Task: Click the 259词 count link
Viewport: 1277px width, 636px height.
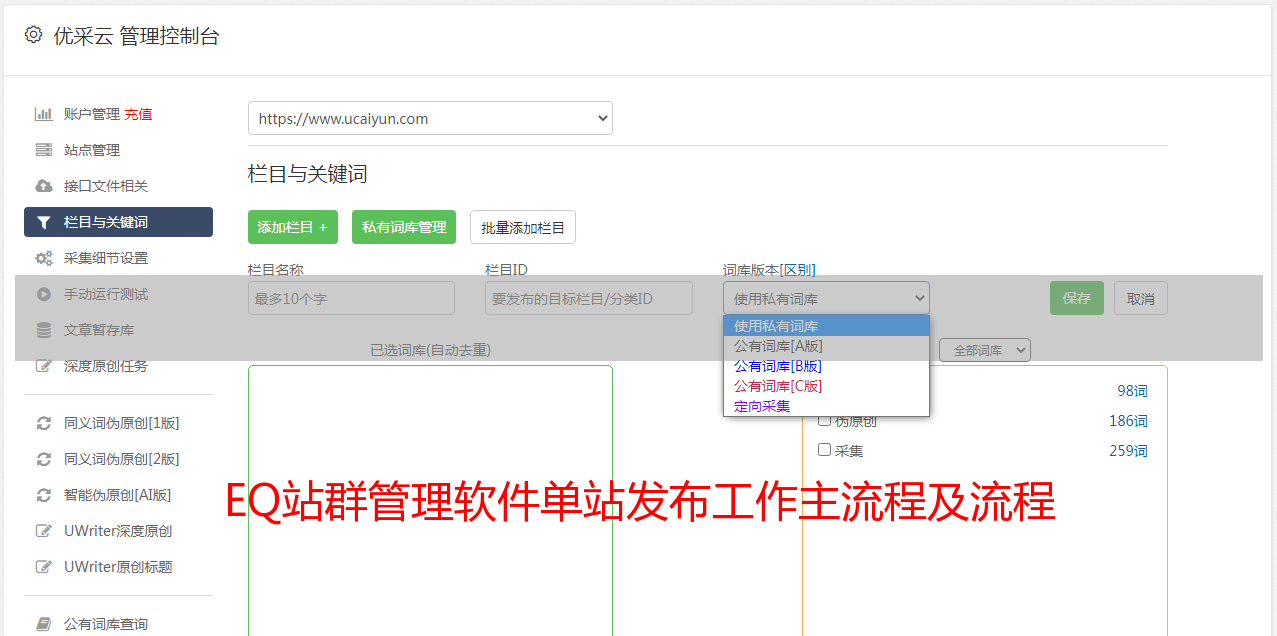Action: 1128,450
